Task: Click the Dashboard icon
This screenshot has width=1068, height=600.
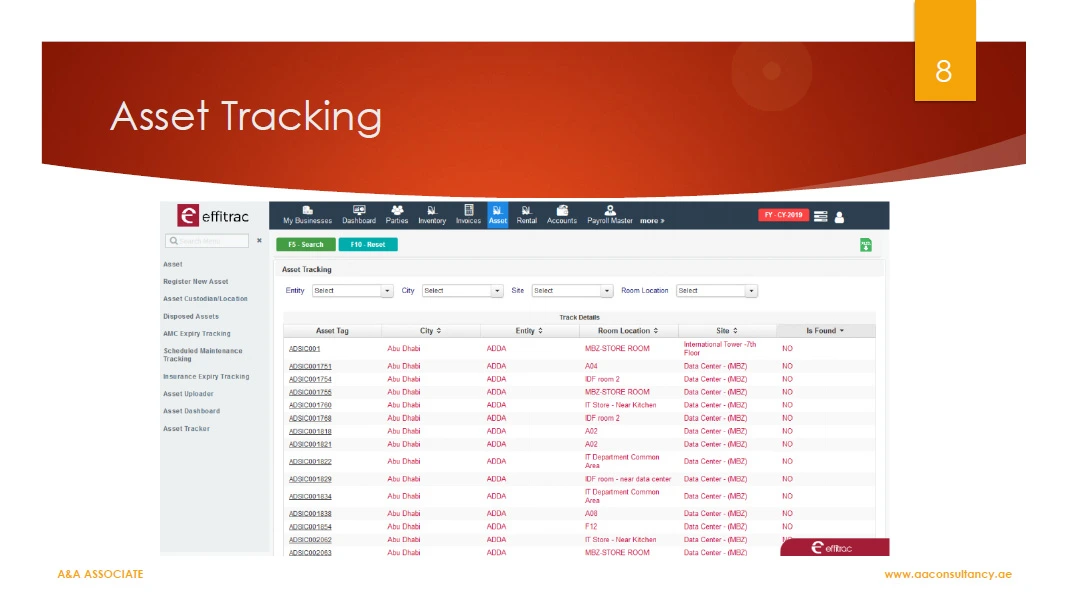Action: pyautogui.click(x=359, y=215)
